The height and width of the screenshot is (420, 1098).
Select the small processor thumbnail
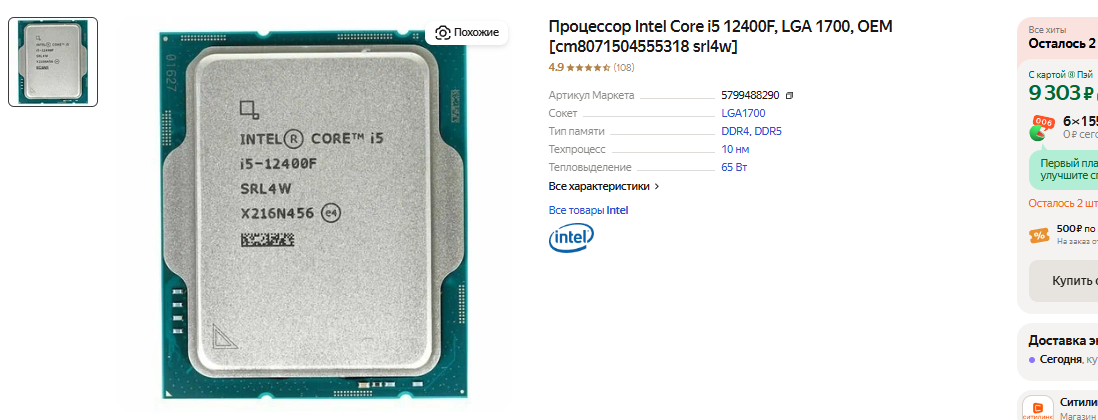(53, 62)
